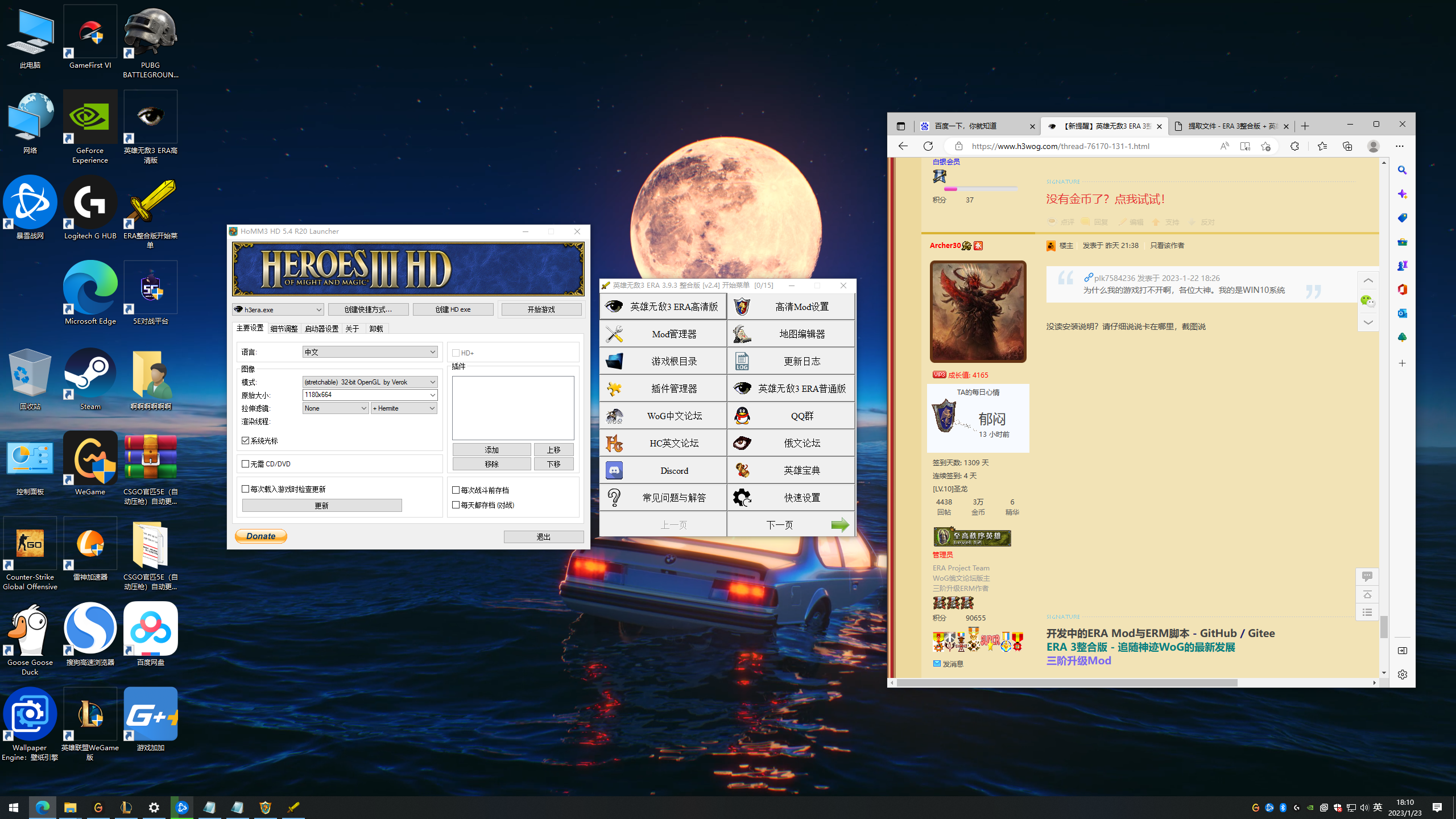This screenshot has width=1456, height=819.
Task: Uncheck 系统光标 checkbox
Action: coord(246,441)
